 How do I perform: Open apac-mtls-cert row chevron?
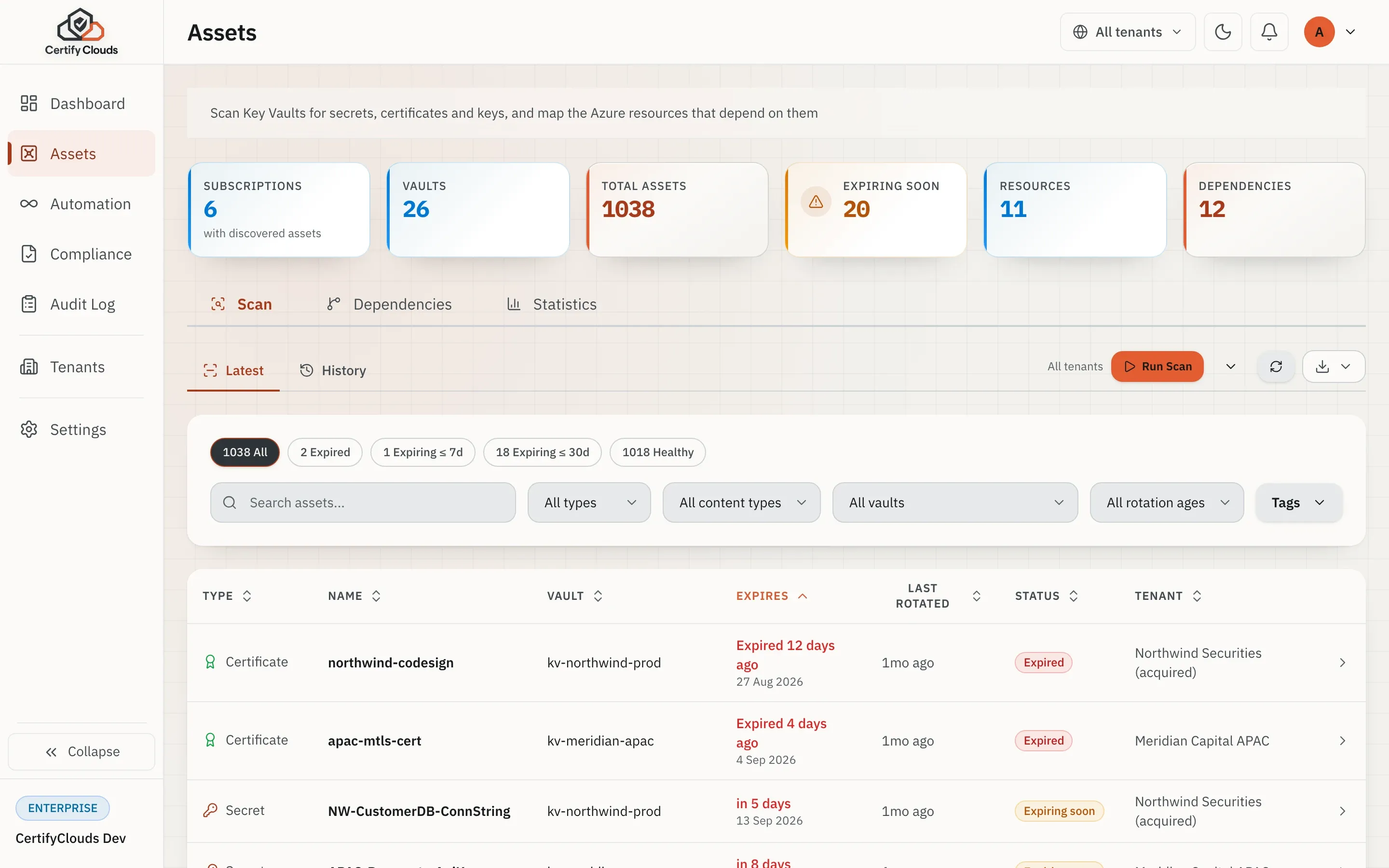click(1342, 741)
